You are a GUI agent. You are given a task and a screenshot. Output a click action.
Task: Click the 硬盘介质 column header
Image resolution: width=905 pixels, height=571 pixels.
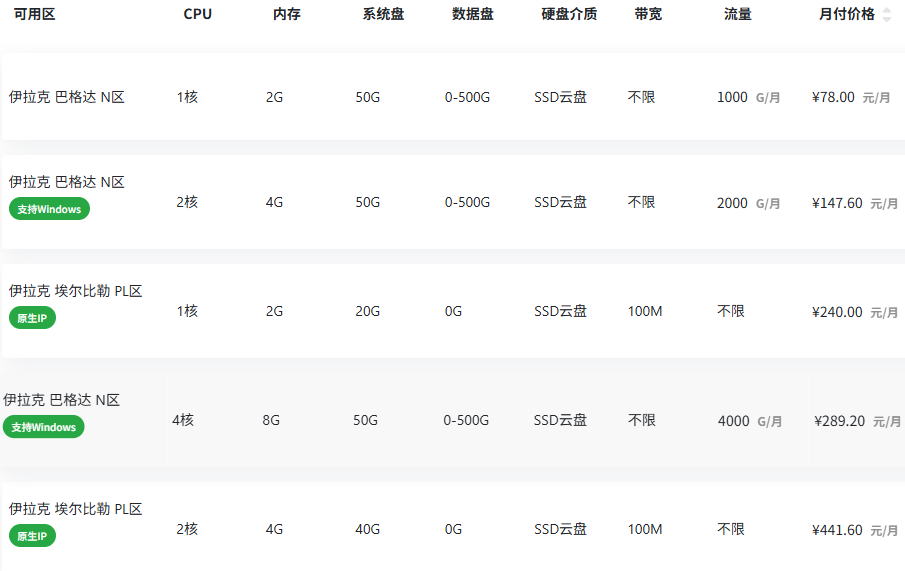click(x=569, y=14)
